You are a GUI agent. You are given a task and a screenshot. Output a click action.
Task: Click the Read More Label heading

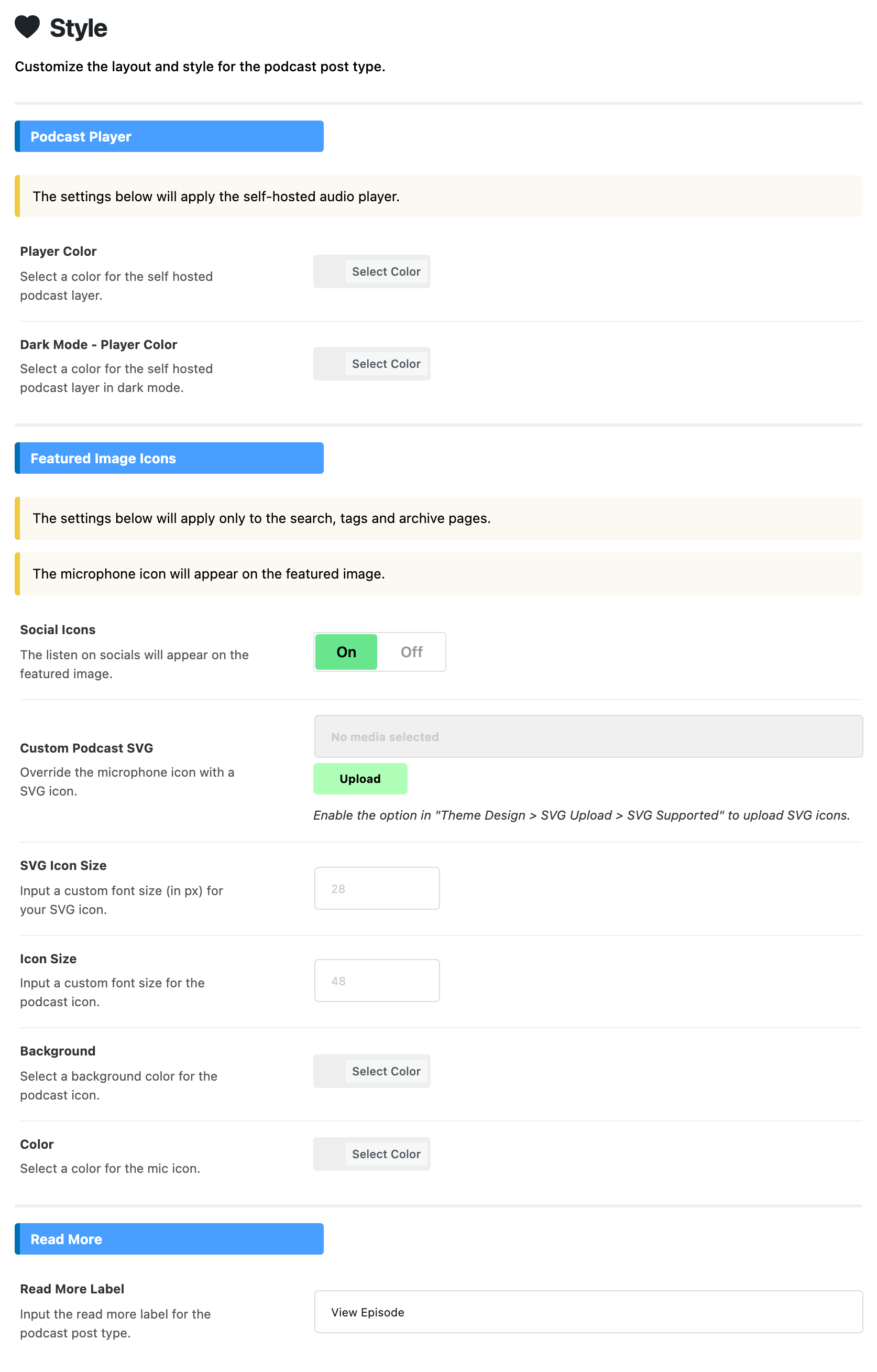click(x=72, y=1289)
